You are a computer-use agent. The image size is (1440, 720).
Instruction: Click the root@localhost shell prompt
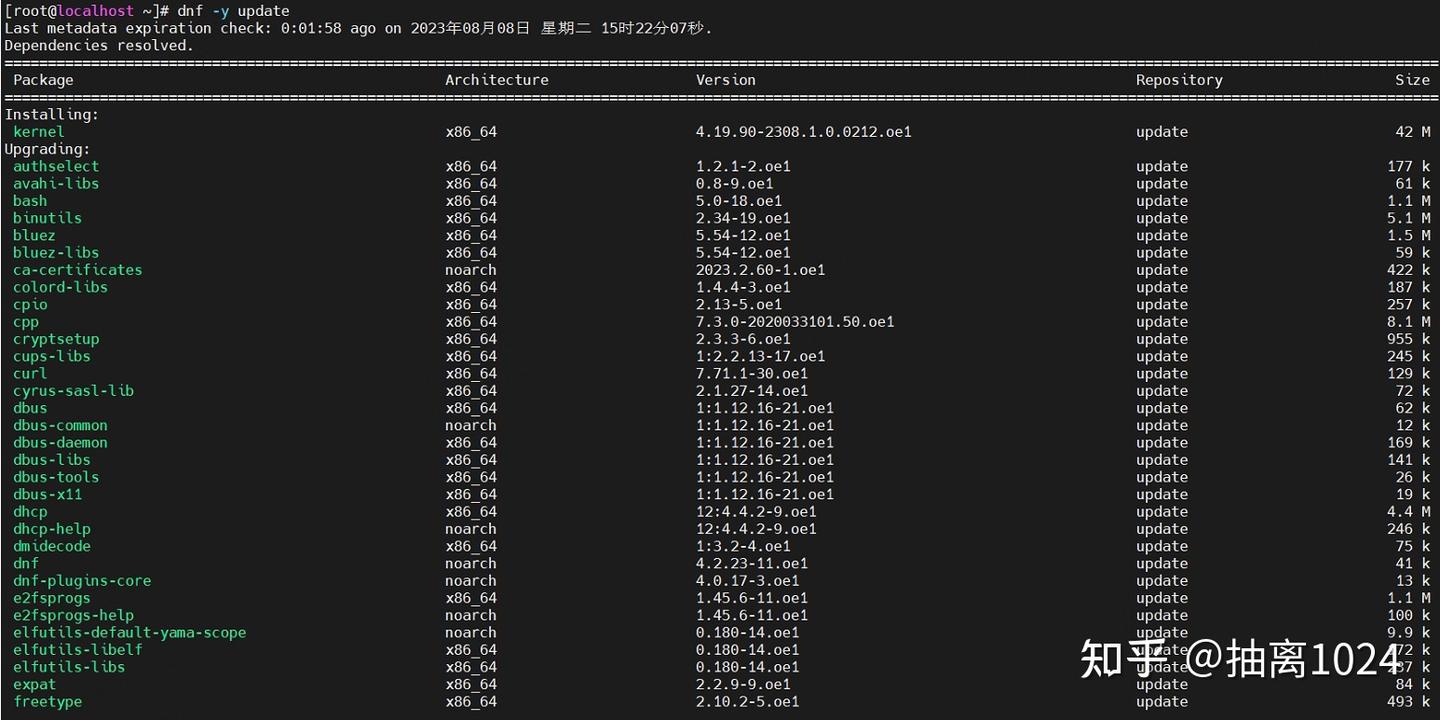[x=86, y=11]
